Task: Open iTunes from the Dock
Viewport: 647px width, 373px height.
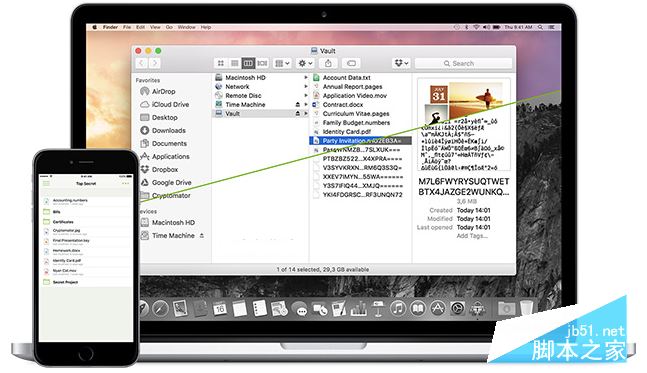Action: click(x=398, y=309)
